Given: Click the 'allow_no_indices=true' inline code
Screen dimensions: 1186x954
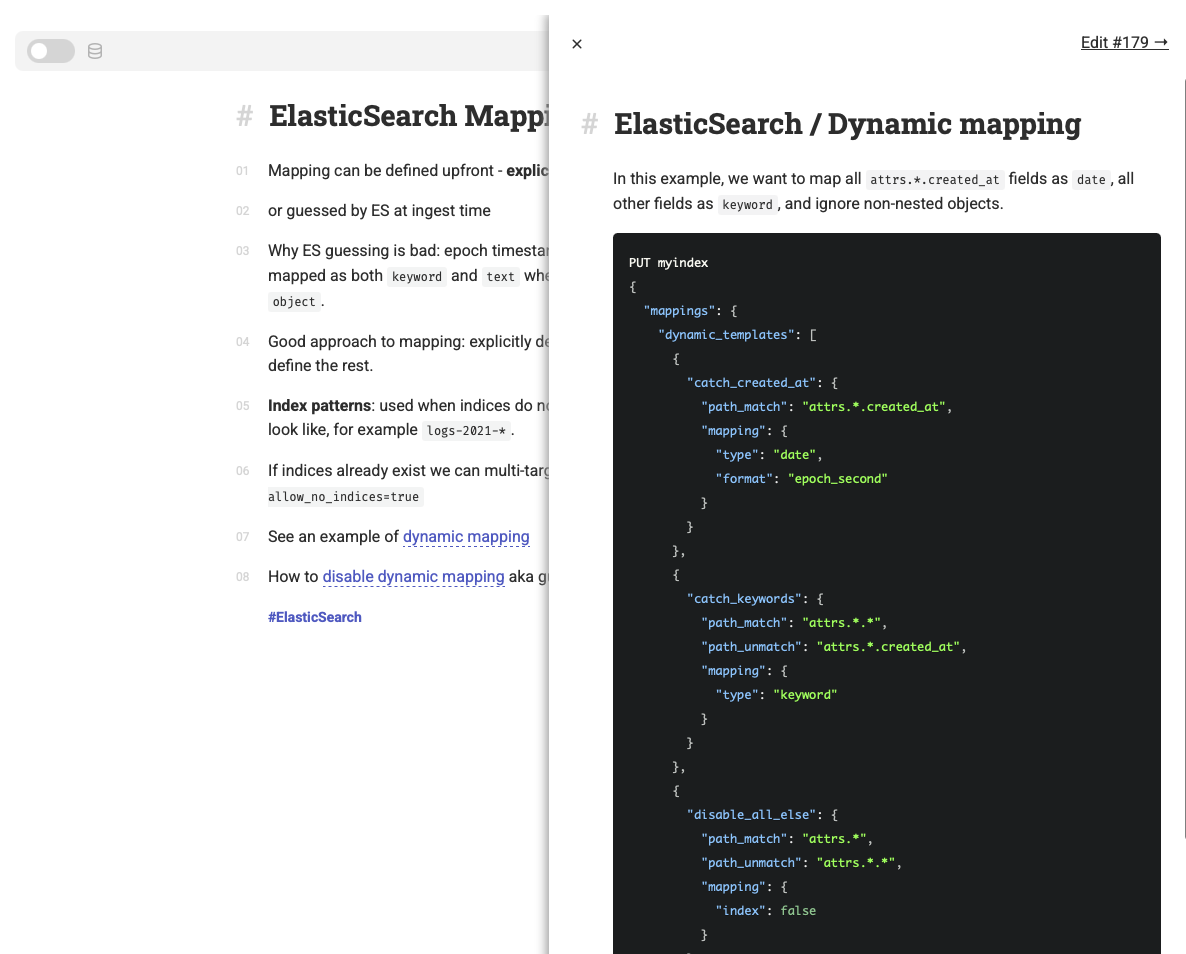Looking at the screenshot, I should [x=345, y=497].
